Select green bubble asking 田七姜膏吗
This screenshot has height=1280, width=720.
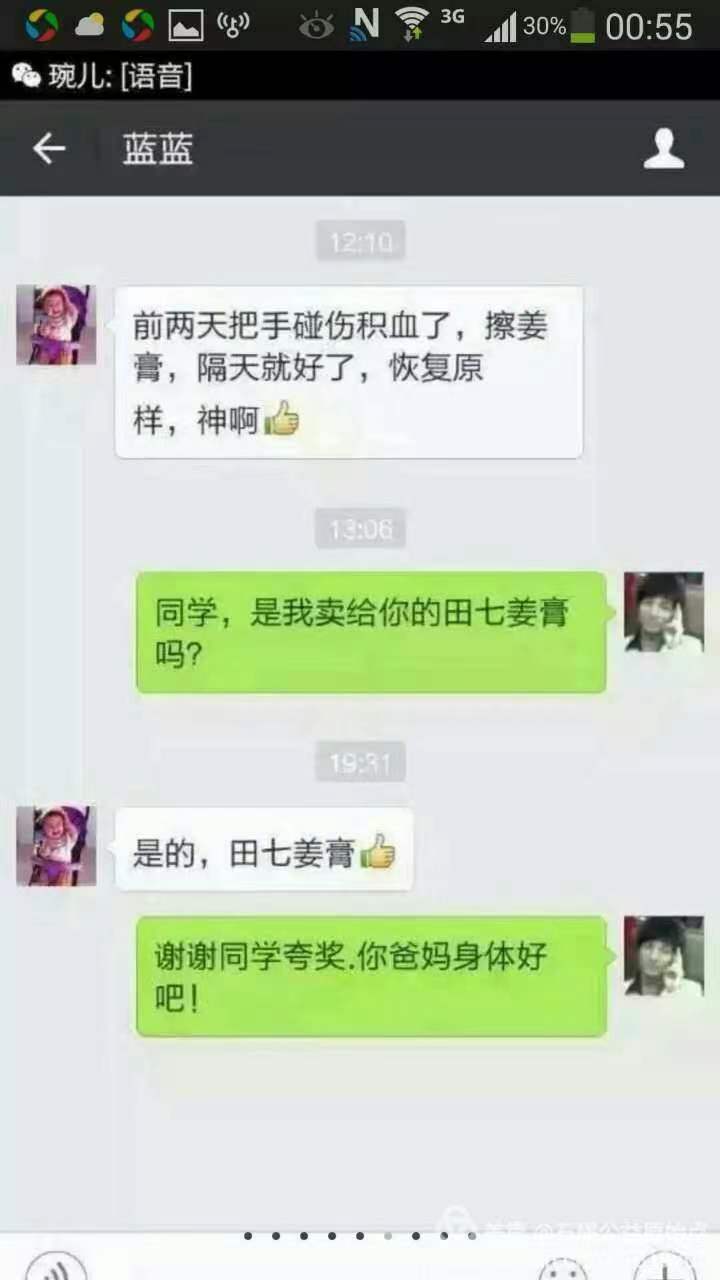click(371, 632)
